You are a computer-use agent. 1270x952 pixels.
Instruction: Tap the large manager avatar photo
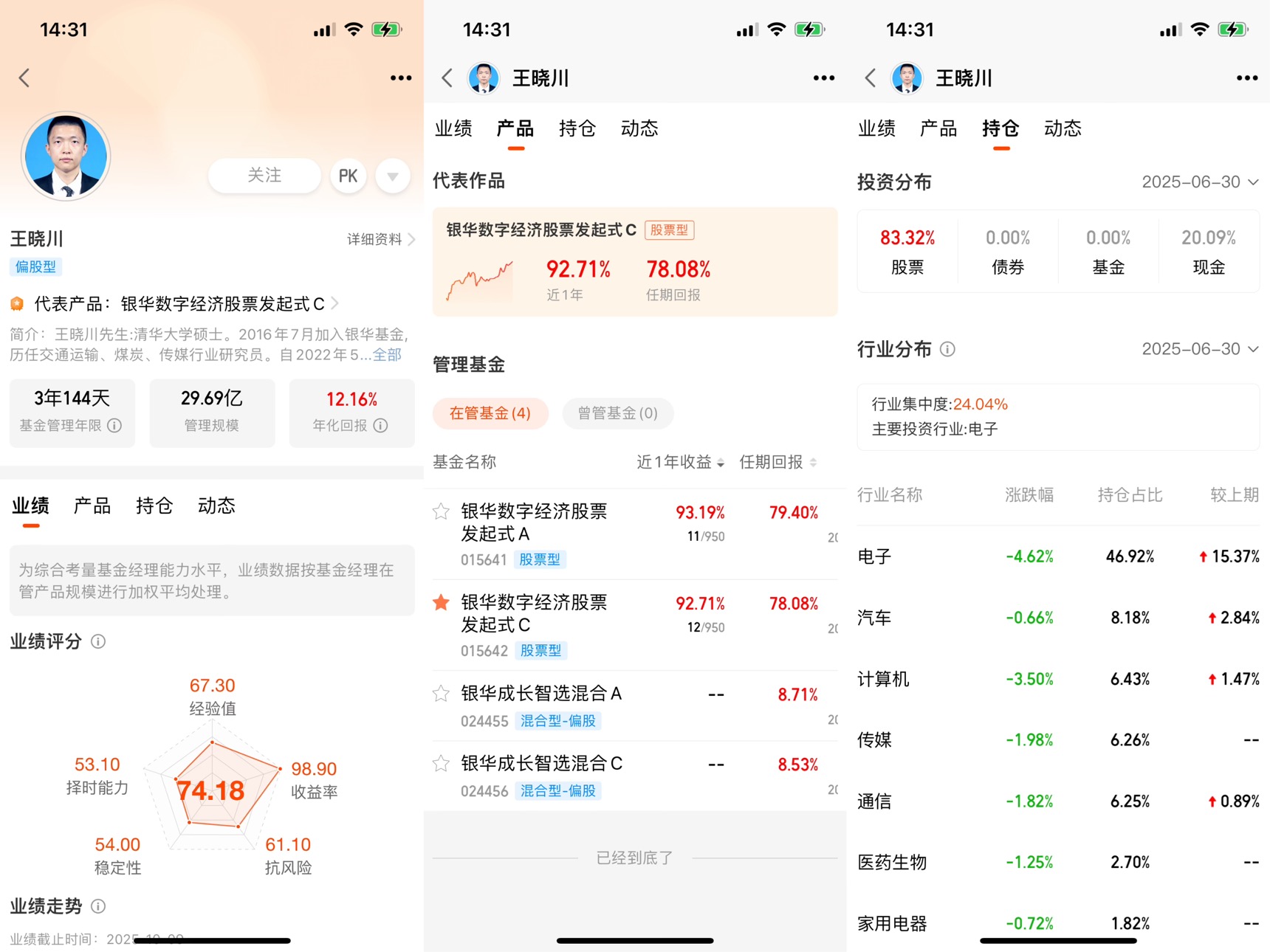pos(66,156)
